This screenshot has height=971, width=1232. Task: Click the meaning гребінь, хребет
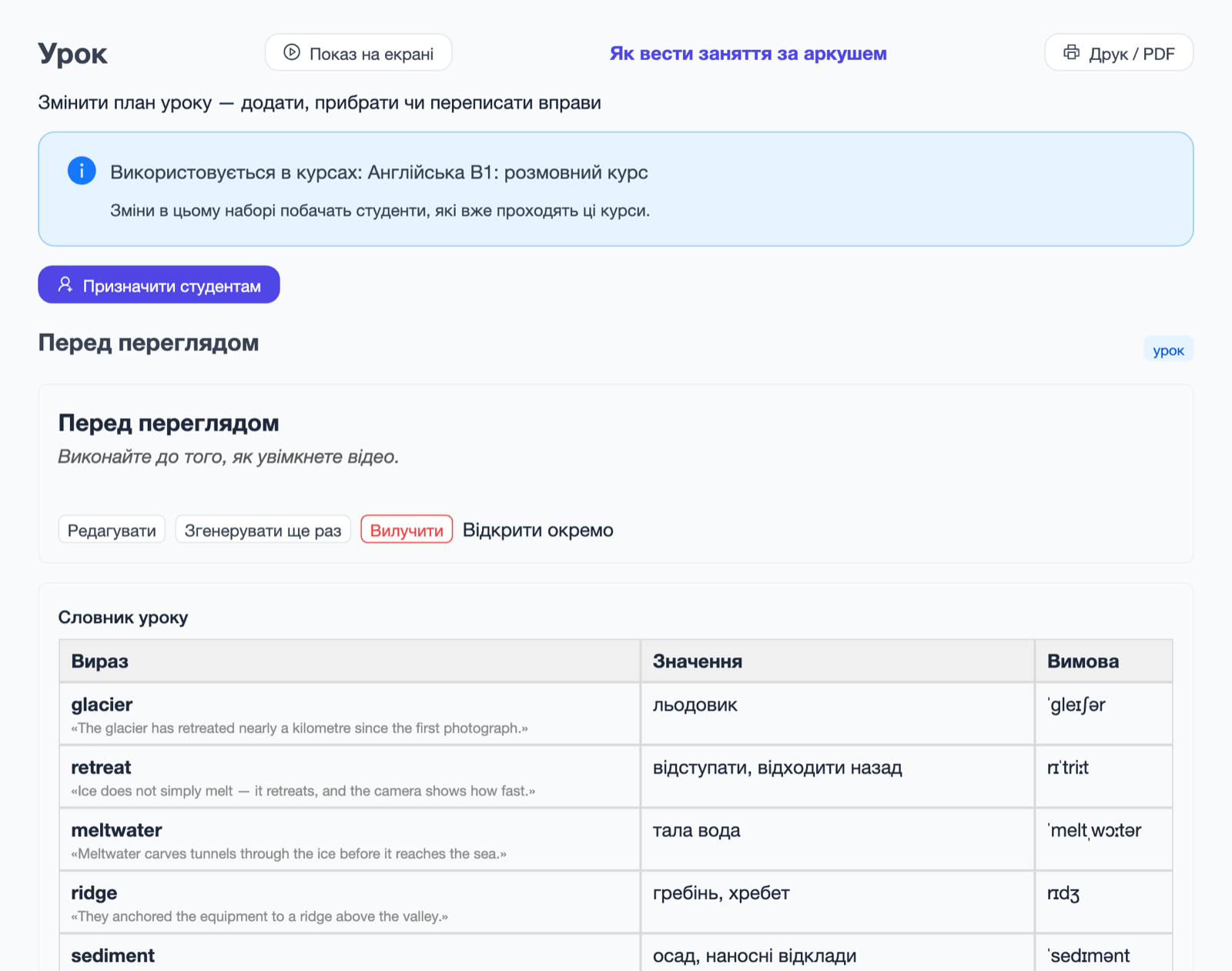point(721,892)
